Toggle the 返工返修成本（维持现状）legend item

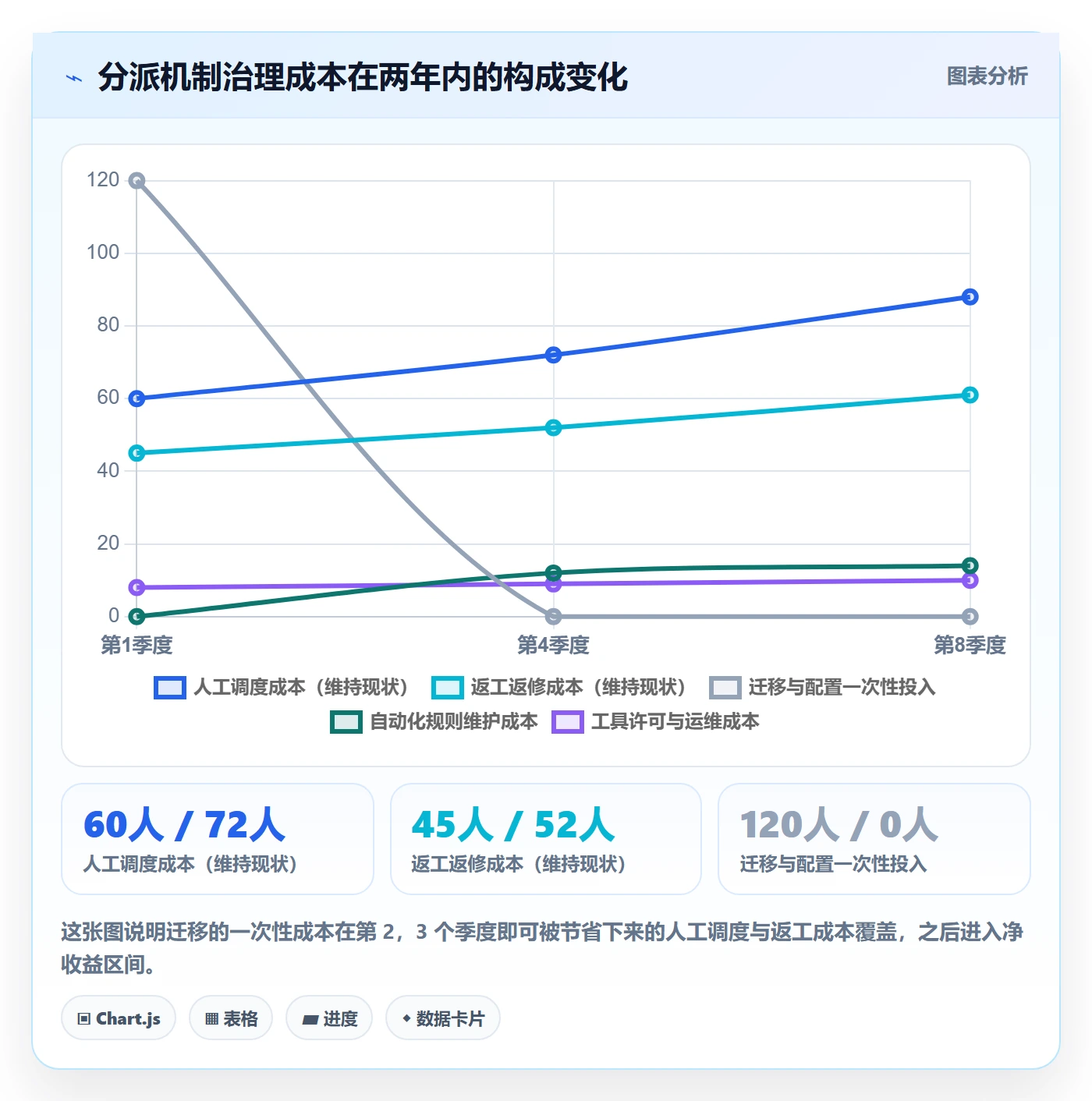(559, 688)
